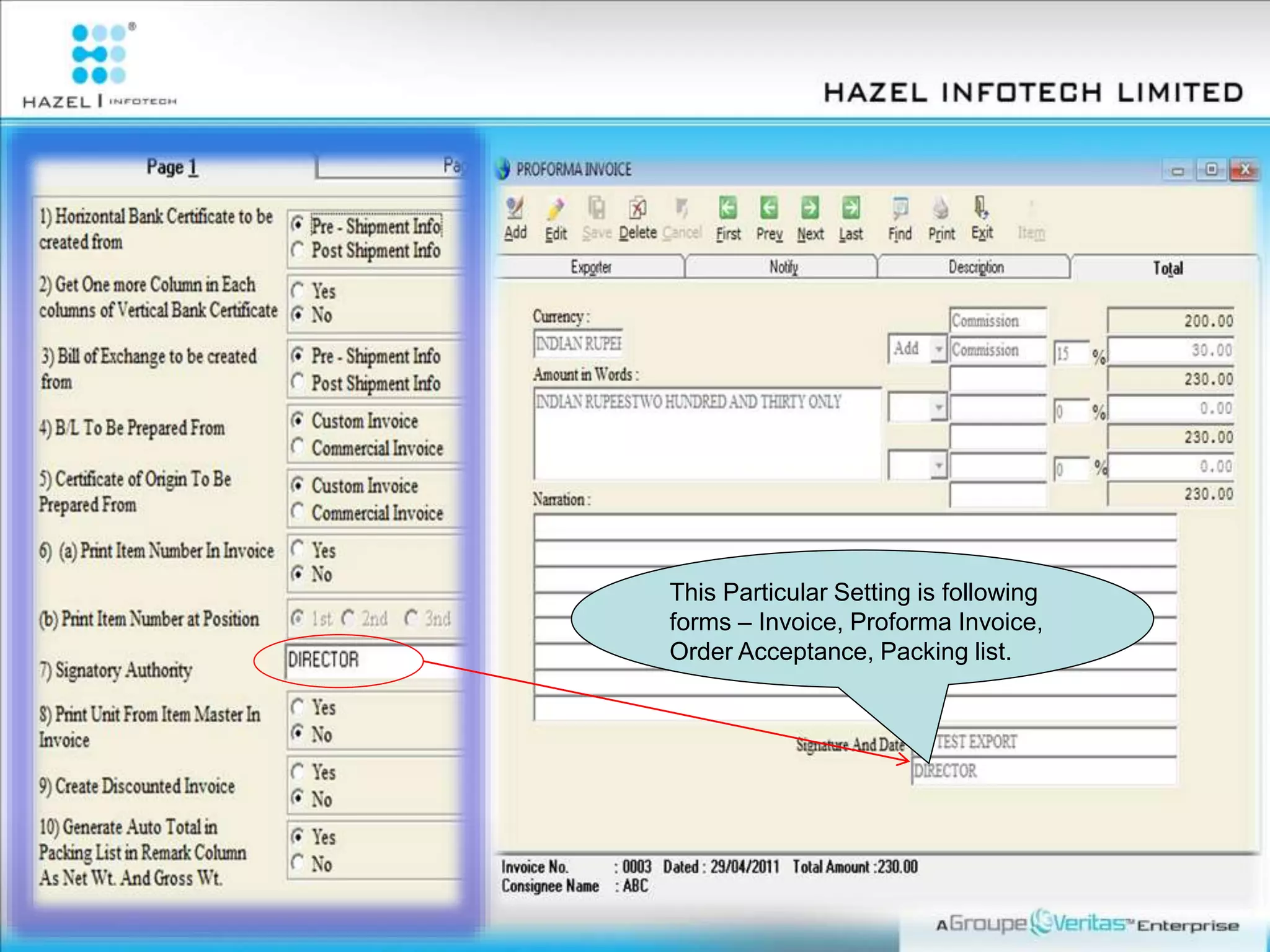Select Yes for Print Item Number In Invoice
Image resolution: width=1270 pixels, height=952 pixels.
(x=298, y=549)
